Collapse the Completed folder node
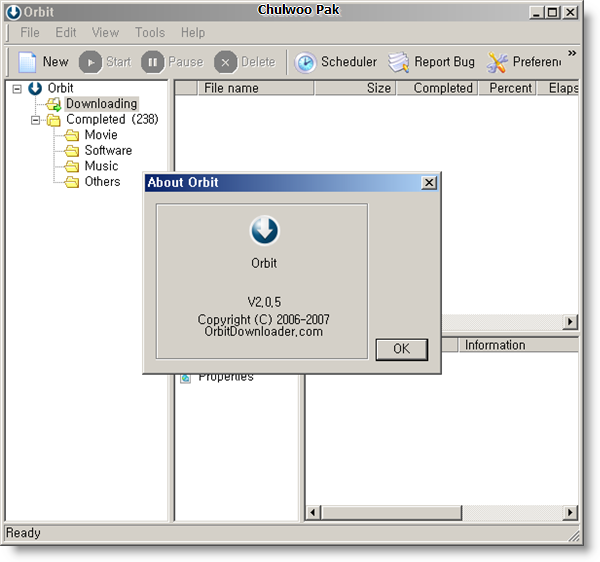 (35, 120)
